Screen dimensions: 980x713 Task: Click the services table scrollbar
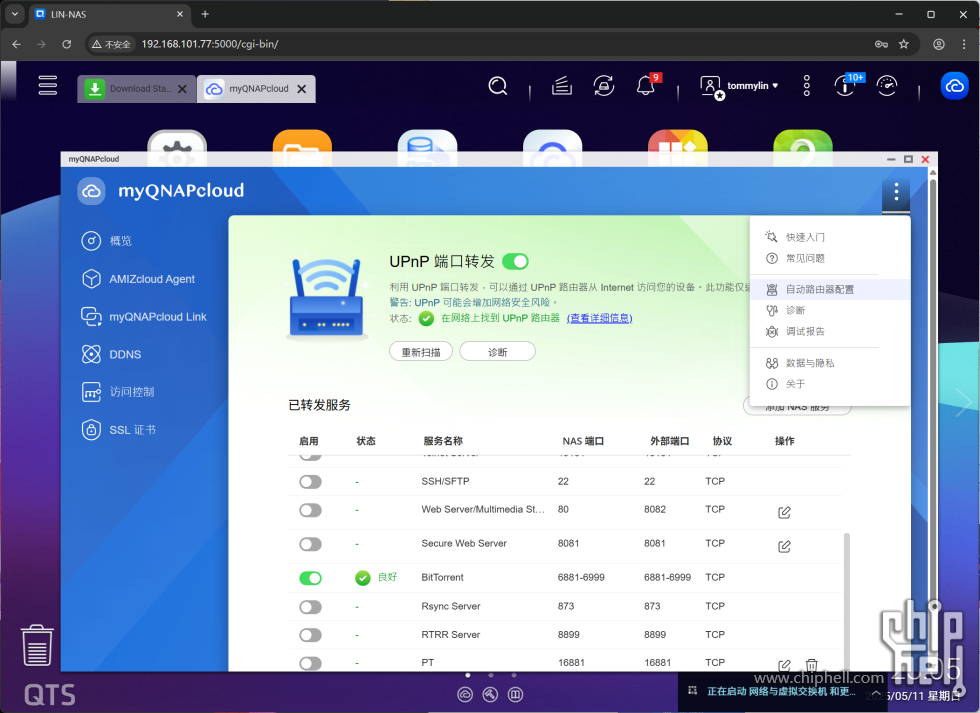click(x=847, y=600)
